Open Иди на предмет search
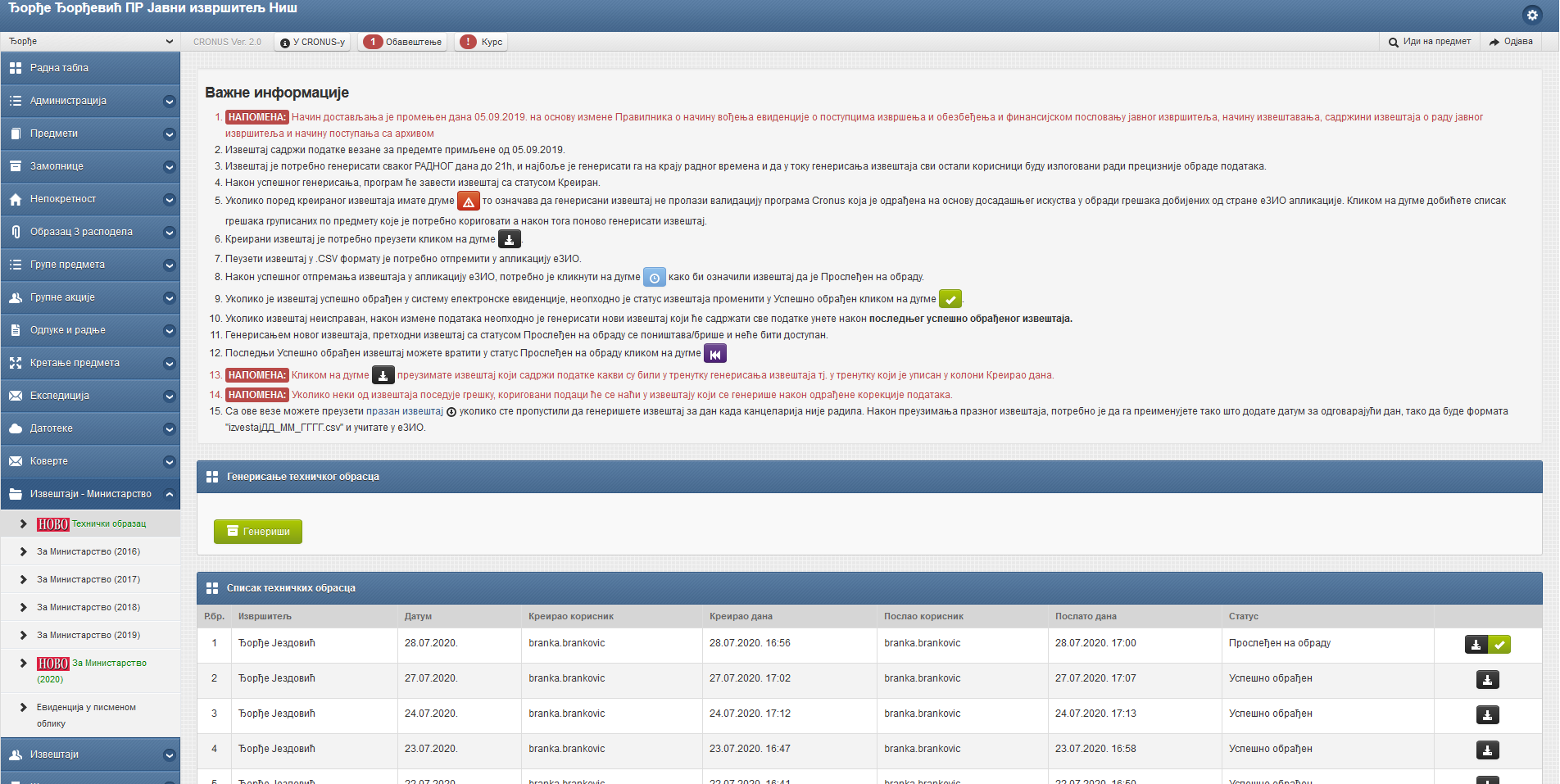Viewport: 1560px width, 784px height. (x=1429, y=42)
